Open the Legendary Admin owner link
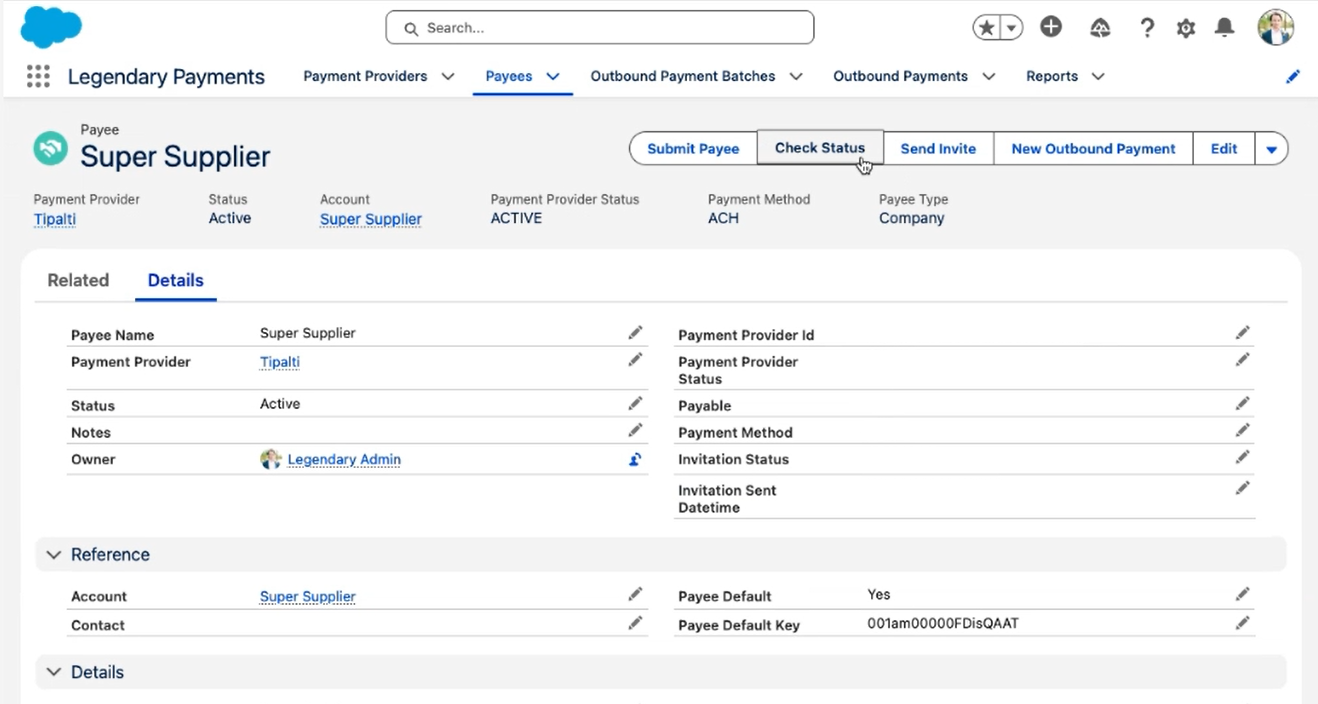This screenshot has height=704, width=1318. 344,460
